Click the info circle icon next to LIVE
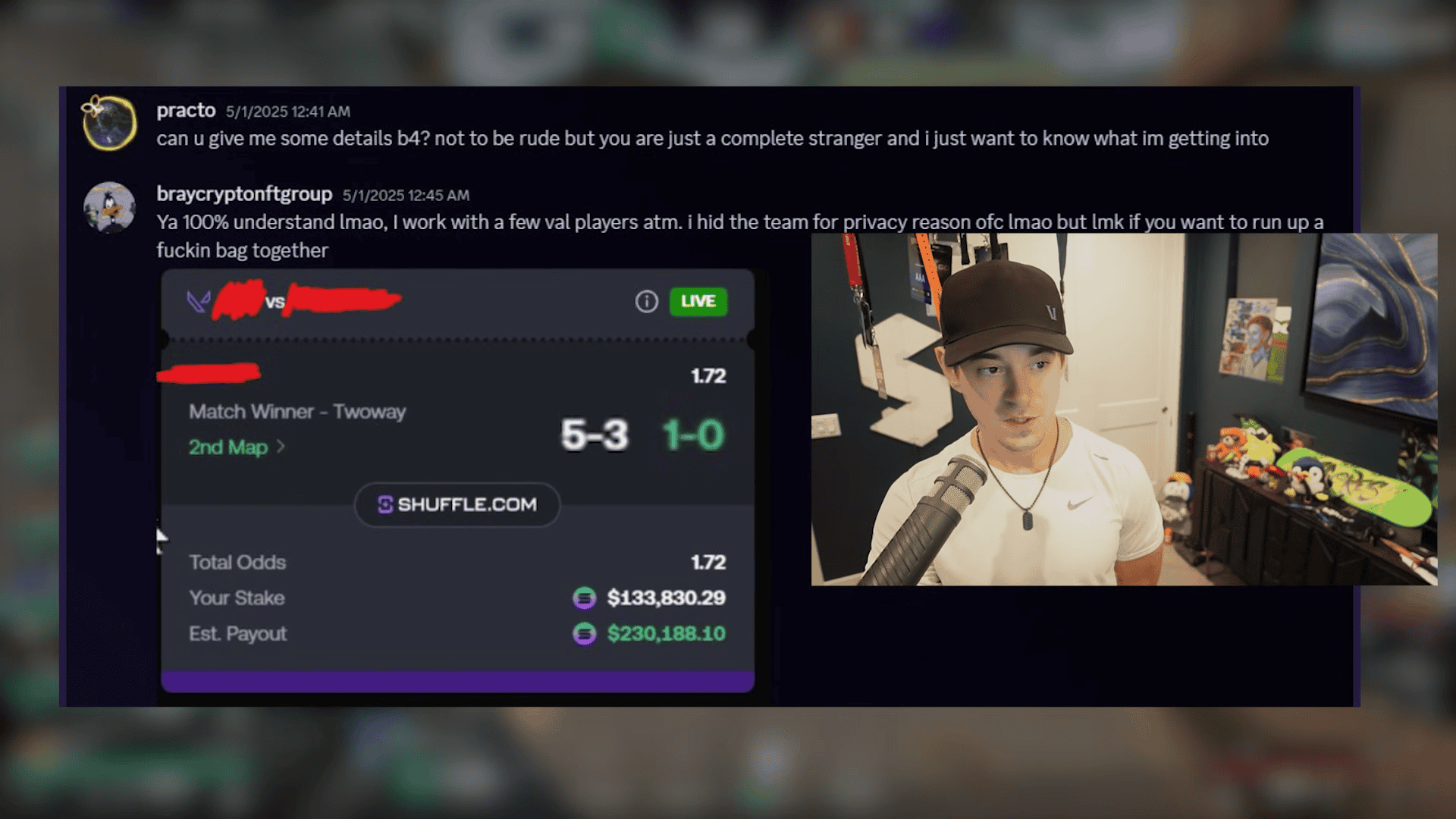Image resolution: width=1456 pixels, height=819 pixels. [x=646, y=302]
